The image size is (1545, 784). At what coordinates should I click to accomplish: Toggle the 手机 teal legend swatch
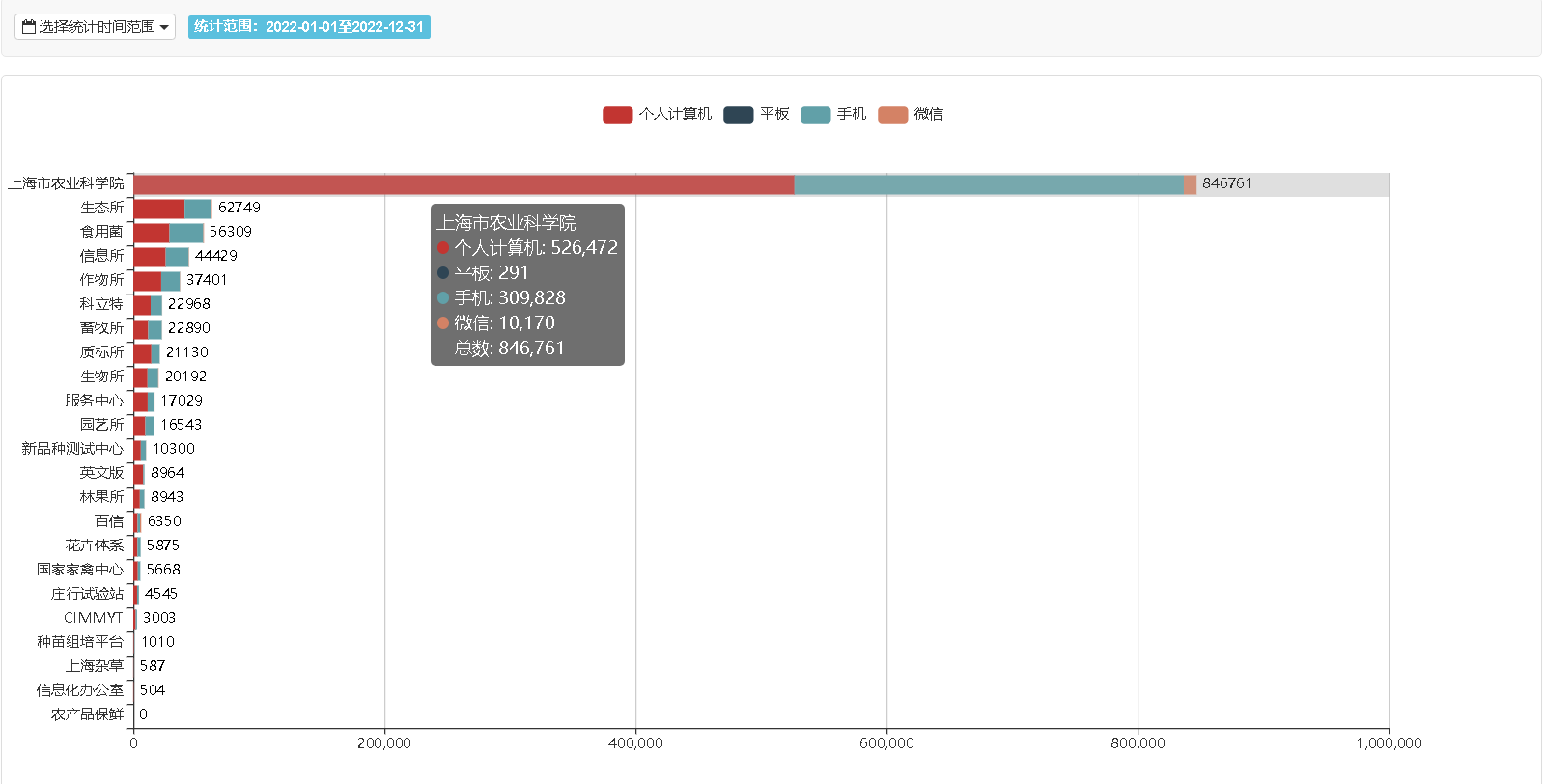tap(815, 115)
